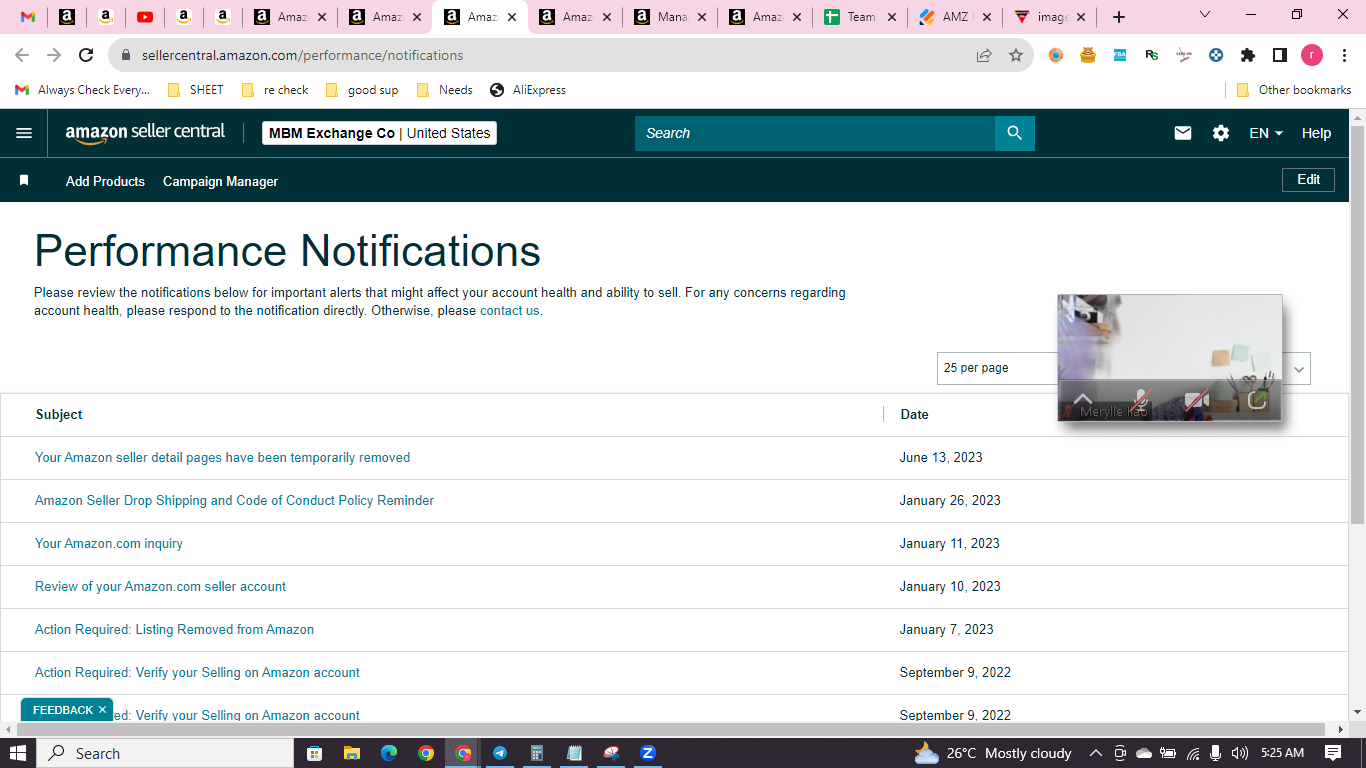Image resolution: width=1366 pixels, height=768 pixels.
Task: Open Microsoft Edge from the taskbar
Action: (388, 753)
